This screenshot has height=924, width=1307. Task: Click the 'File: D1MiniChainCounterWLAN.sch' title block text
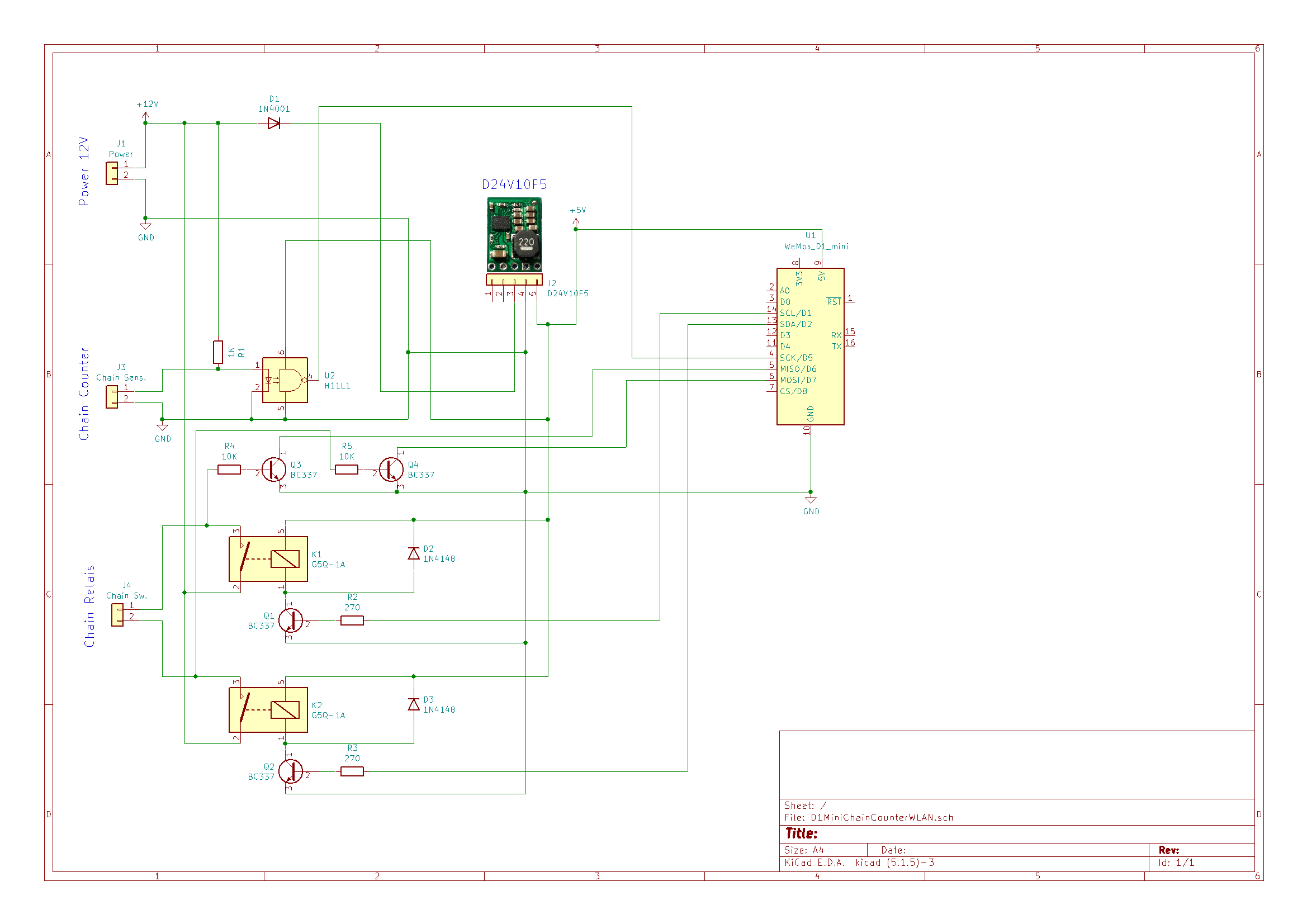[869, 818]
